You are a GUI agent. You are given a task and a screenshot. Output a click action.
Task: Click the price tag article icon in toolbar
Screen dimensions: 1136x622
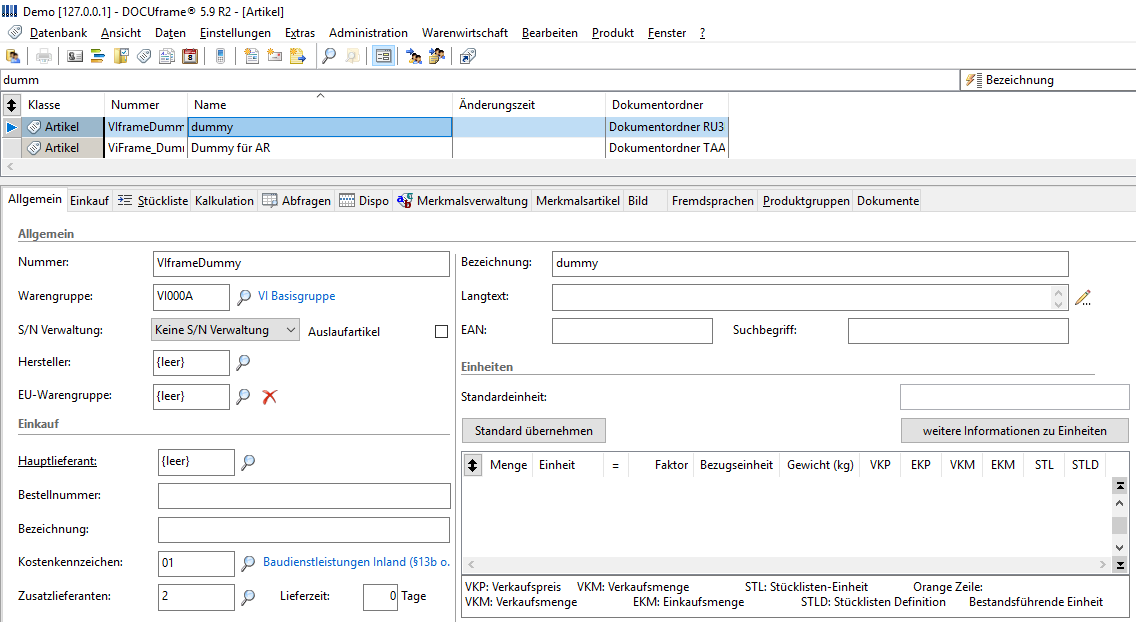pyautogui.click(x=144, y=56)
